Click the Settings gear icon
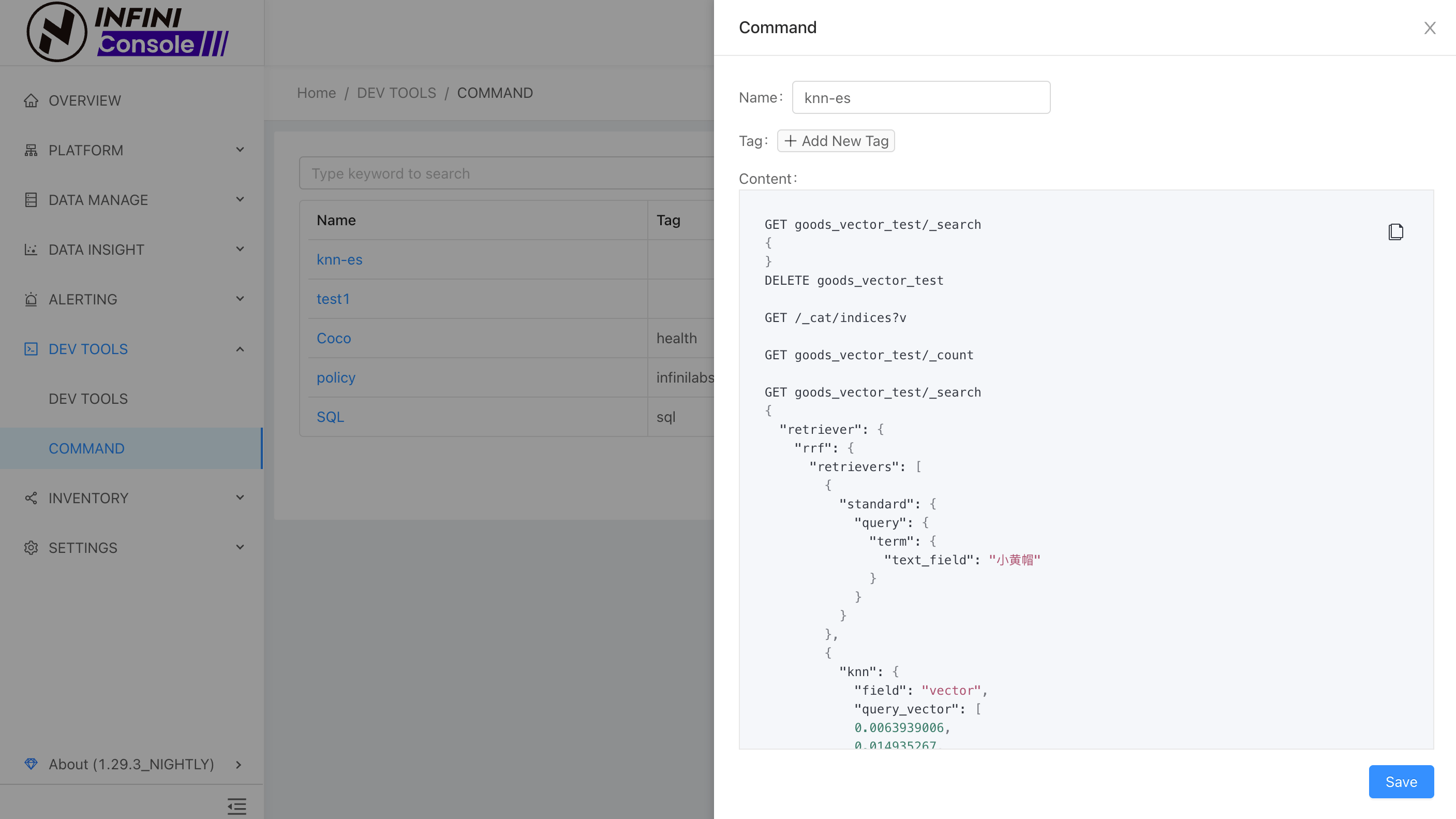Image resolution: width=1456 pixels, height=819 pixels. [x=31, y=548]
